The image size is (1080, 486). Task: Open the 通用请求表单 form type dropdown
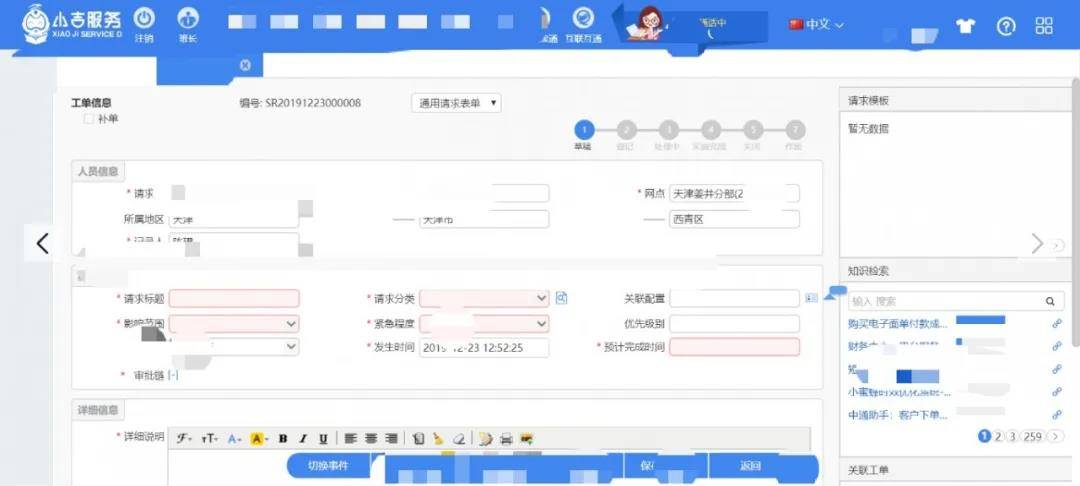(x=456, y=103)
